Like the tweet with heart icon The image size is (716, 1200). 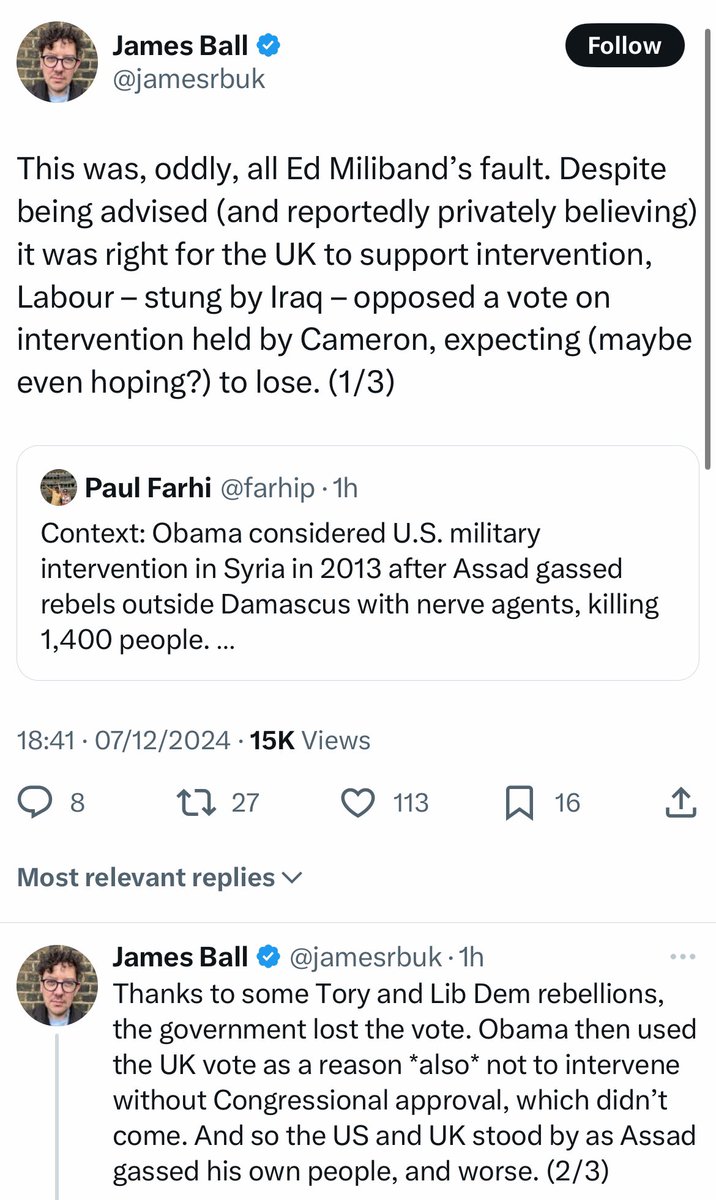(x=358, y=802)
